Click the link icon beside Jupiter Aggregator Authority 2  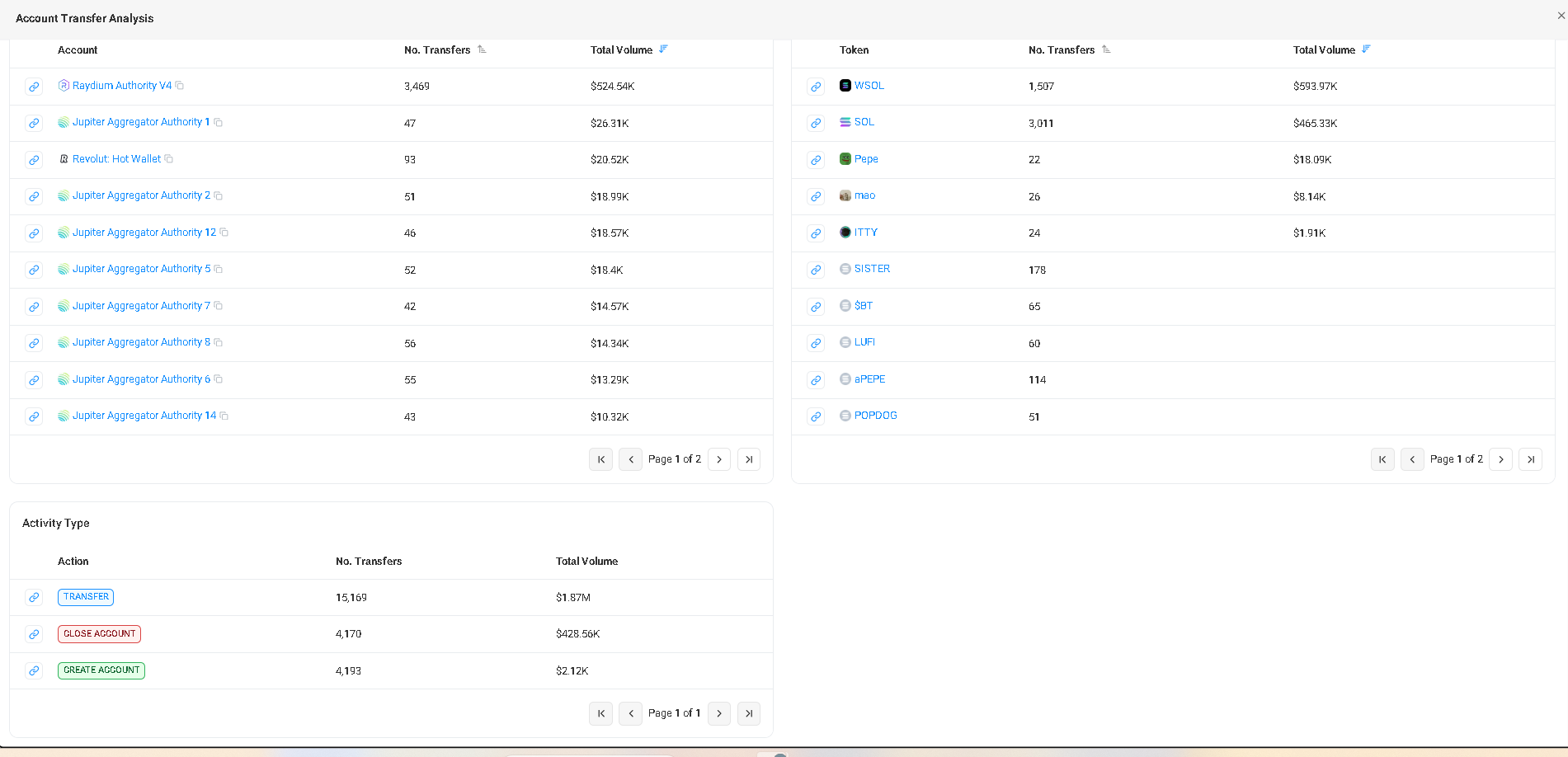click(x=34, y=196)
